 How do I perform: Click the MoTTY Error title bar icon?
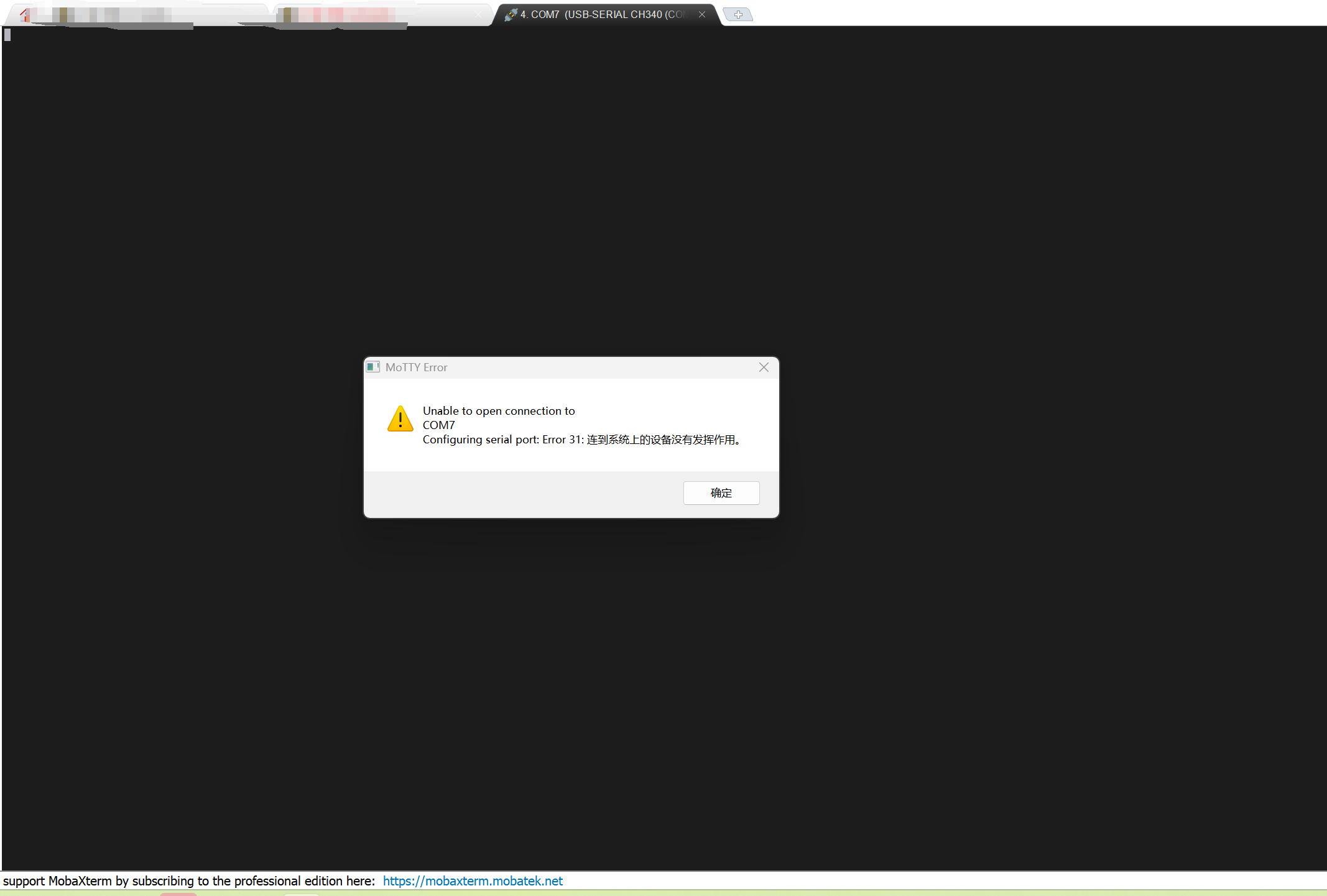click(x=373, y=367)
